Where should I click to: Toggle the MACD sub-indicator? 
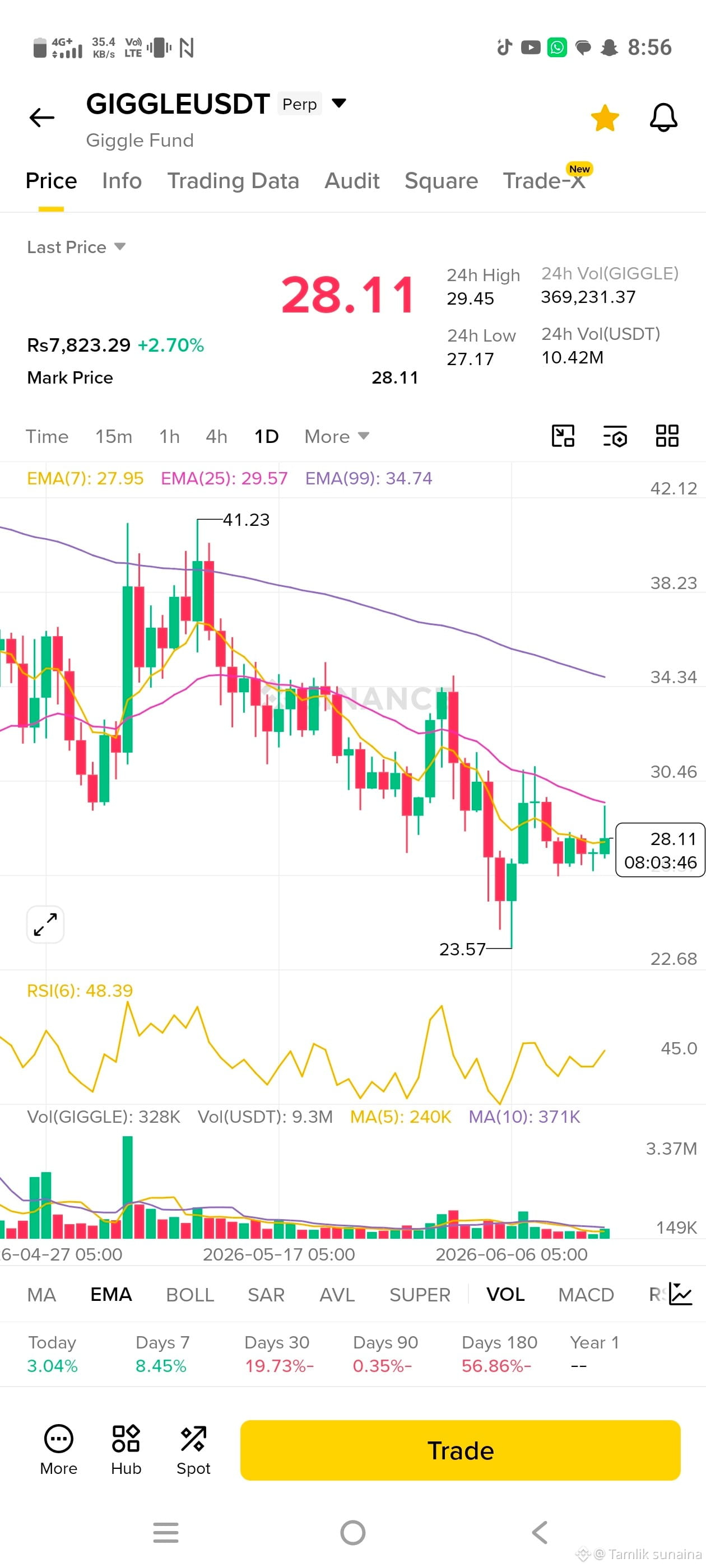[x=586, y=1295]
